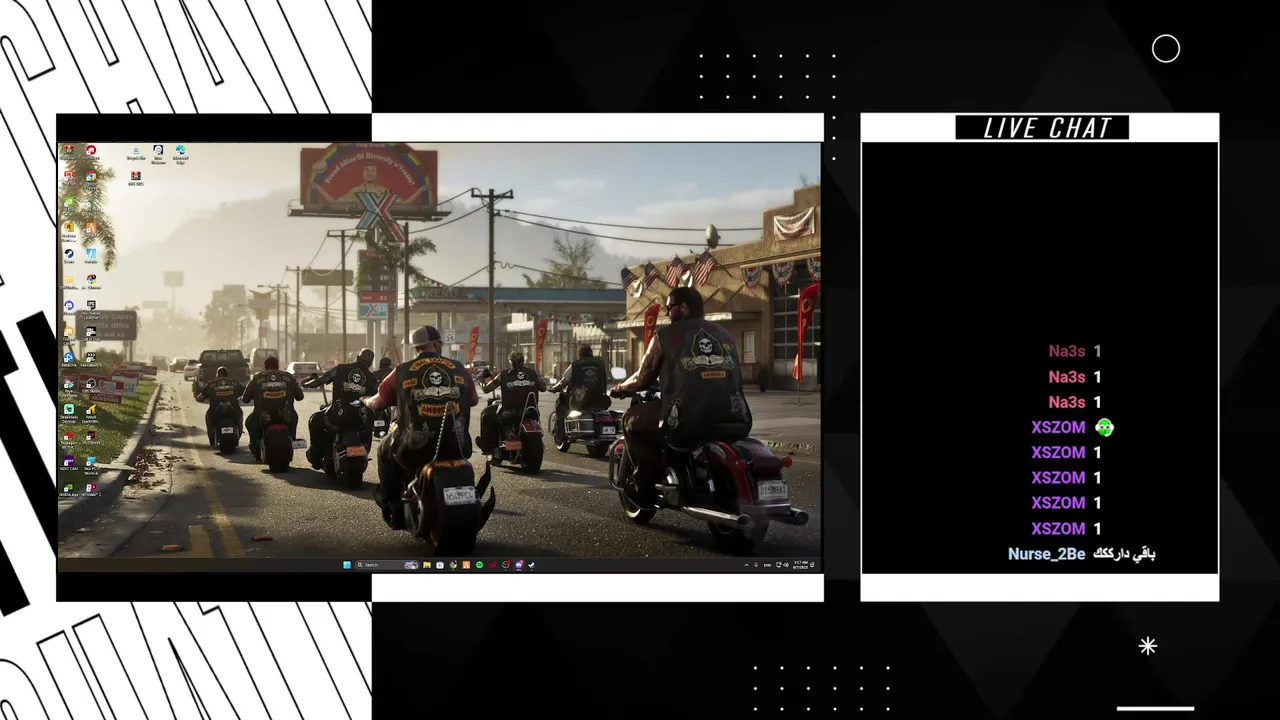Launch the VALORANT desktop shortcut
This screenshot has width=1280, height=720.
(x=91, y=438)
